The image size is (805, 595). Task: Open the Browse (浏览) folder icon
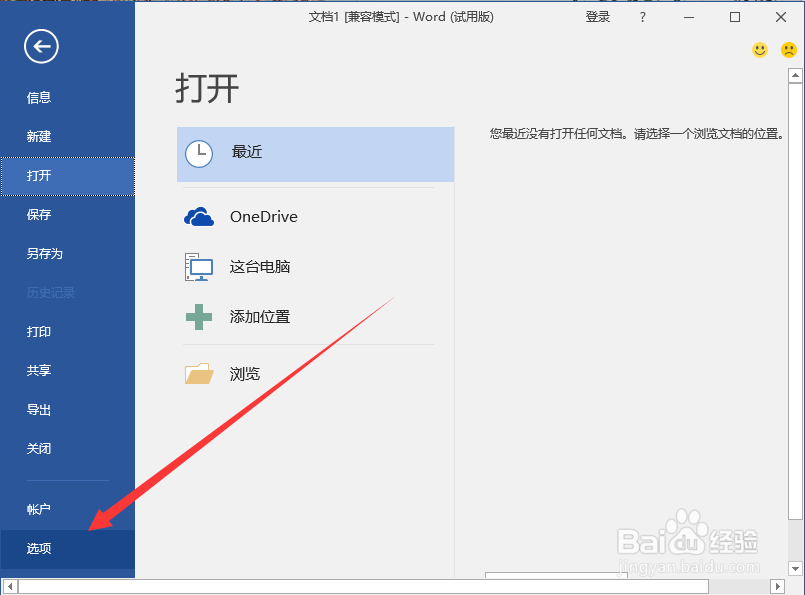pos(199,373)
